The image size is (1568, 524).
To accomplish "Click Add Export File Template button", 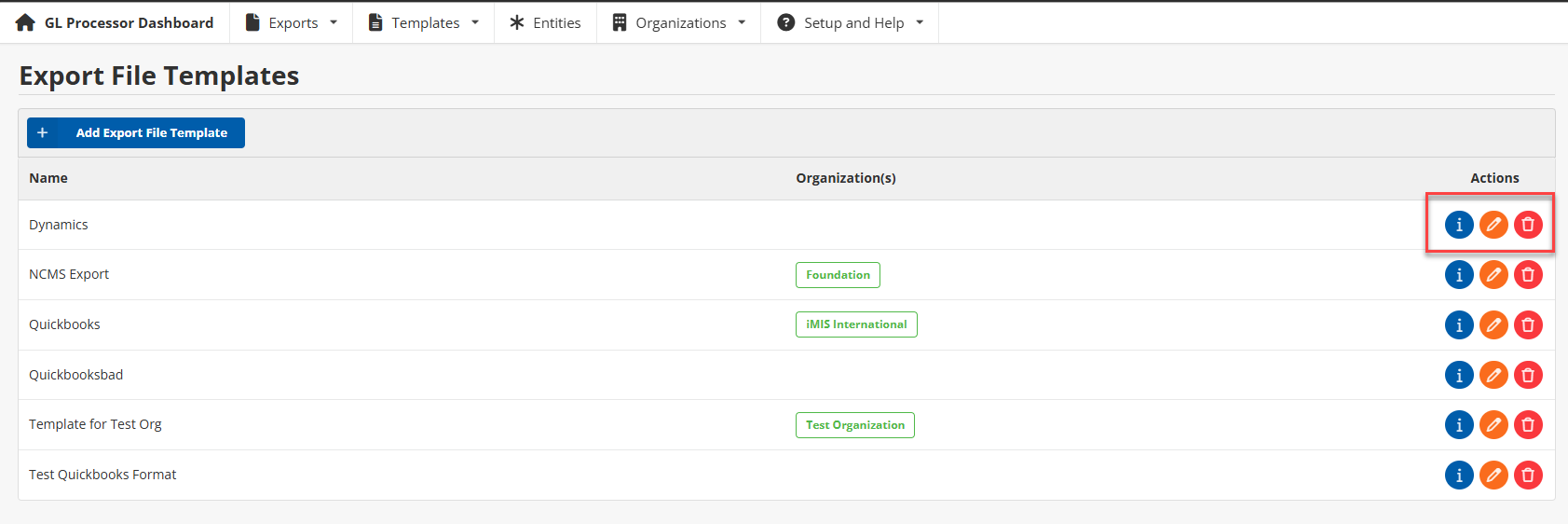I will (x=136, y=133).
